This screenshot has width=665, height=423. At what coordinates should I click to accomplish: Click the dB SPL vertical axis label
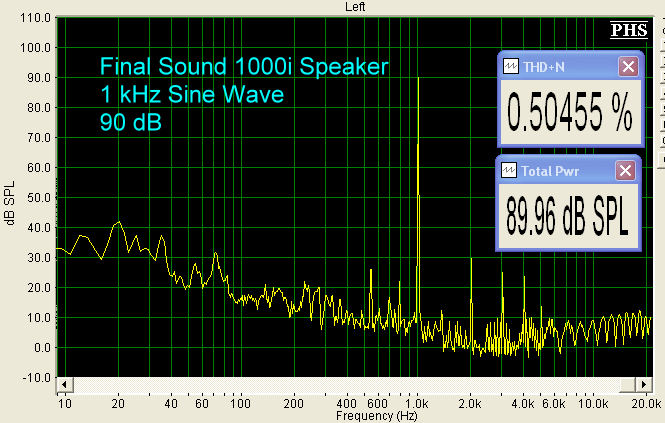pos(10,203)
